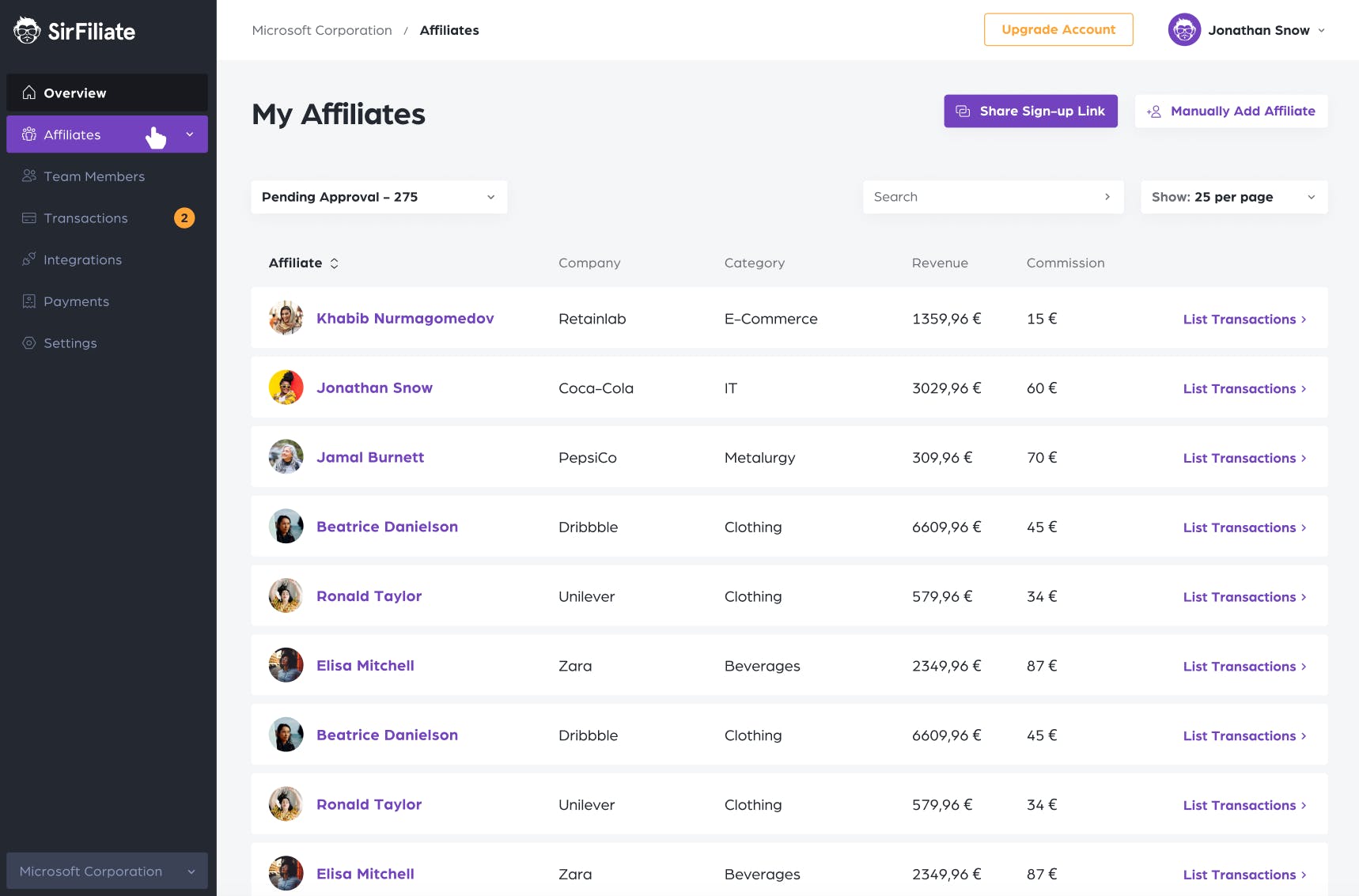Click Microsoft Corporation in the breadcrumb
Screen dimensions: 1359x896
coord(322,30)
